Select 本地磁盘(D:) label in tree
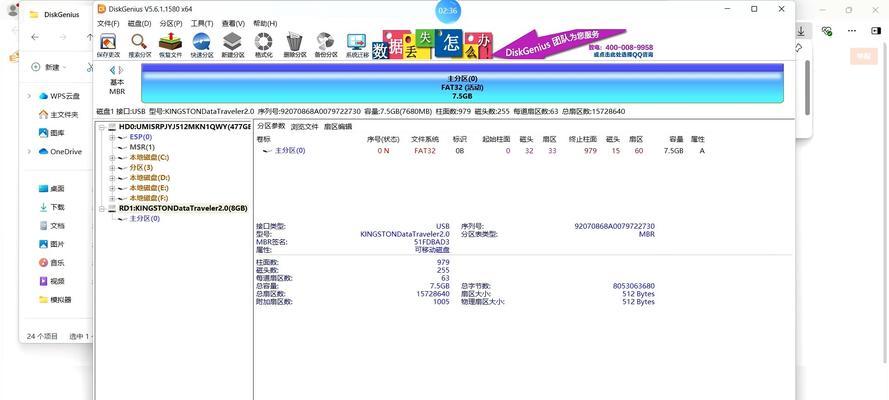 (149, 178)
